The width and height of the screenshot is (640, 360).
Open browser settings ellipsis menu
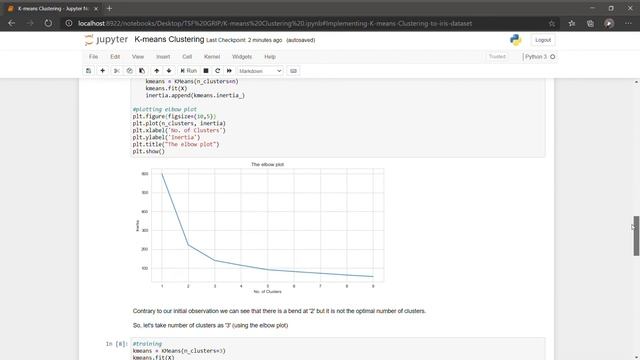click(628, 24)
